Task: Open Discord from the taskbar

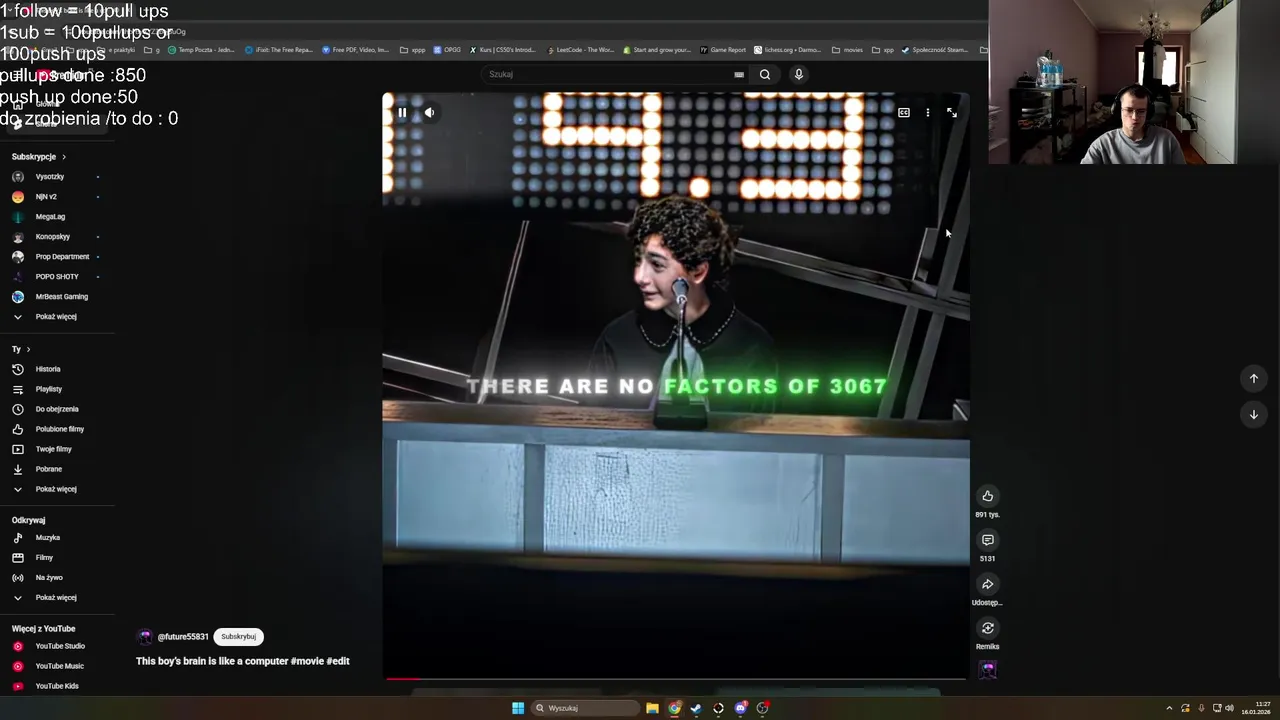Action: [740, 708]
